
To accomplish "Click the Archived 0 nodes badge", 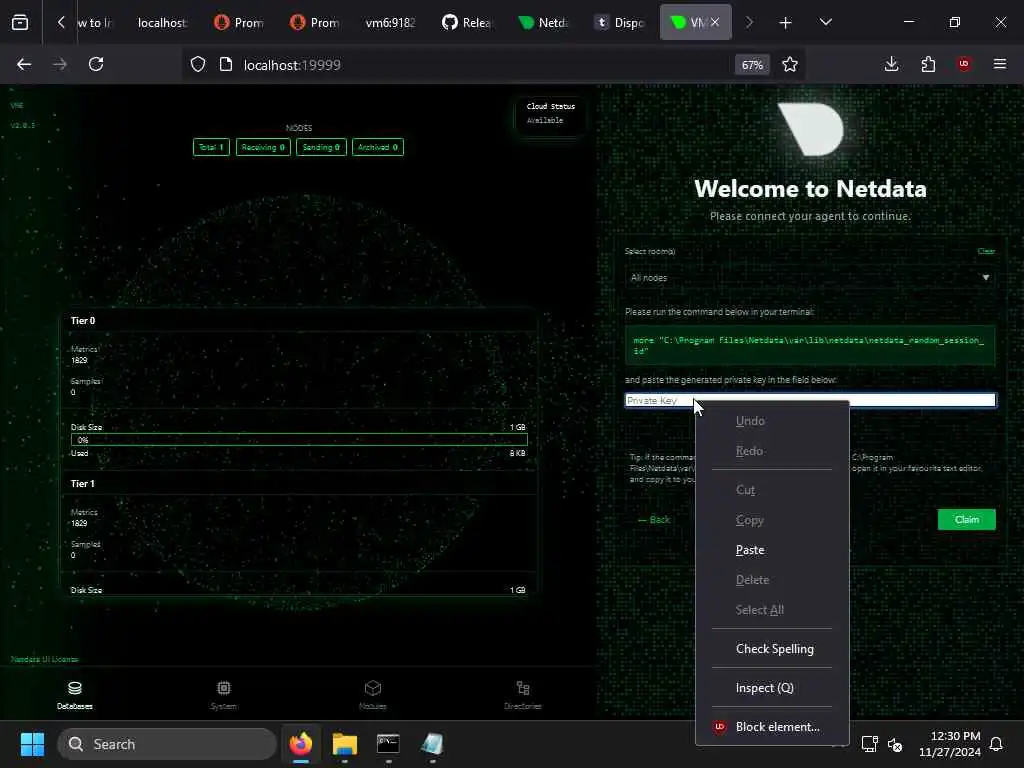I will point(377,147).
